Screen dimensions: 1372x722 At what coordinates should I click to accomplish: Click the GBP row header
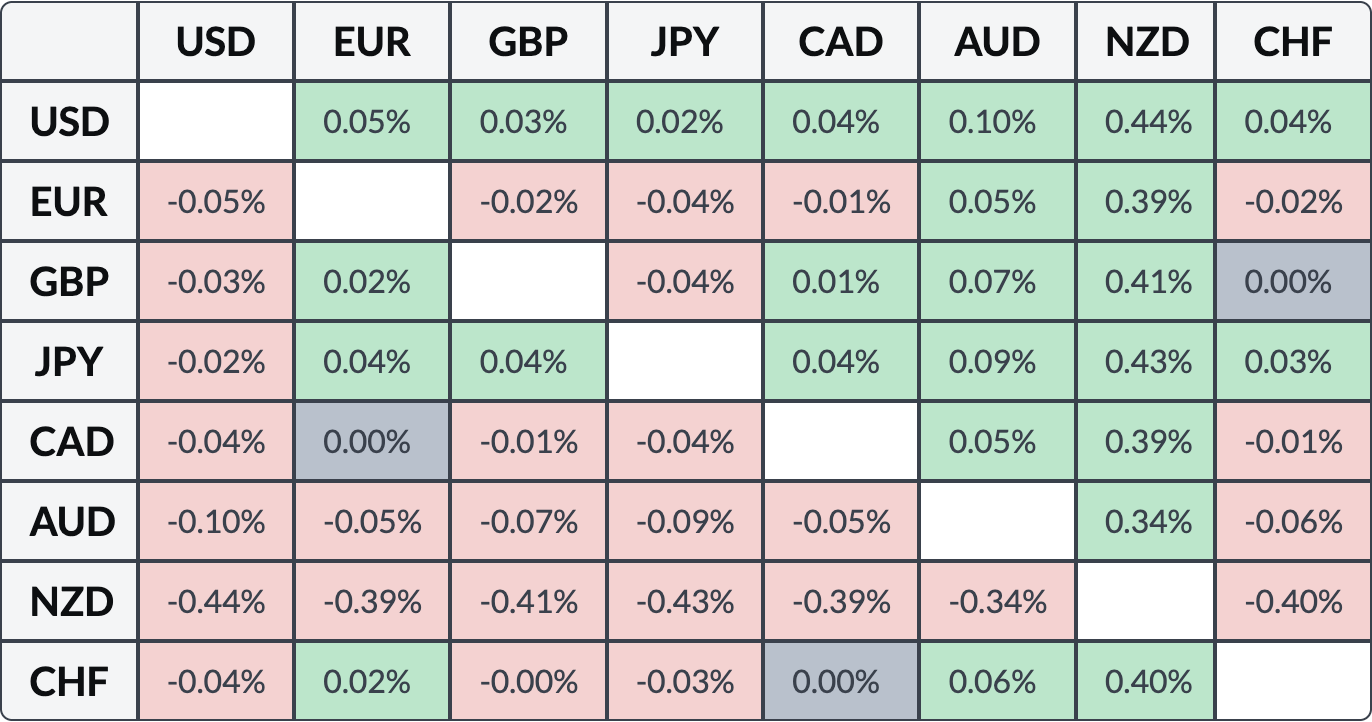70,282
